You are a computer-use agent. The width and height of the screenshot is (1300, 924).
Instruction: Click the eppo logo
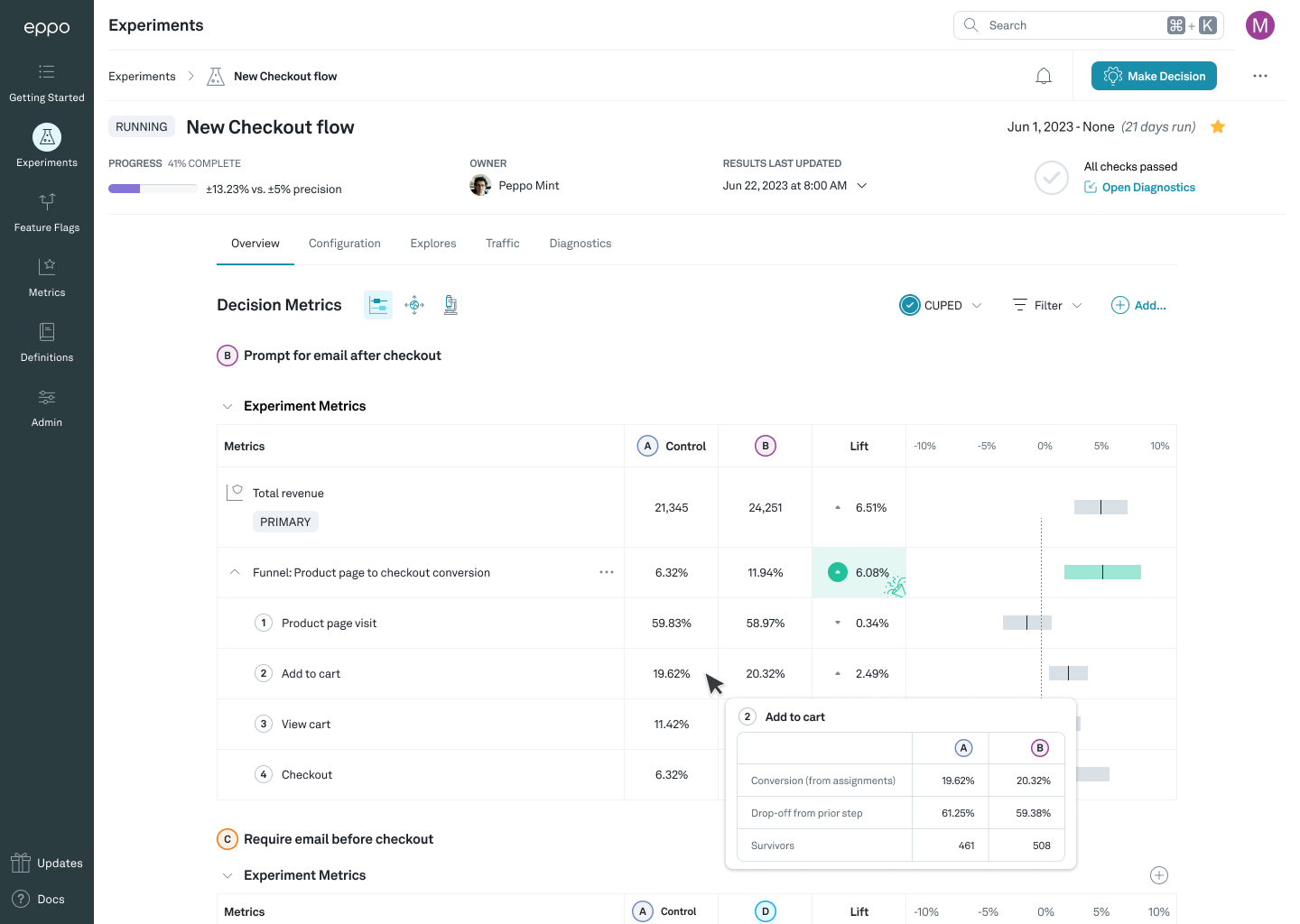tap(47, 27)
